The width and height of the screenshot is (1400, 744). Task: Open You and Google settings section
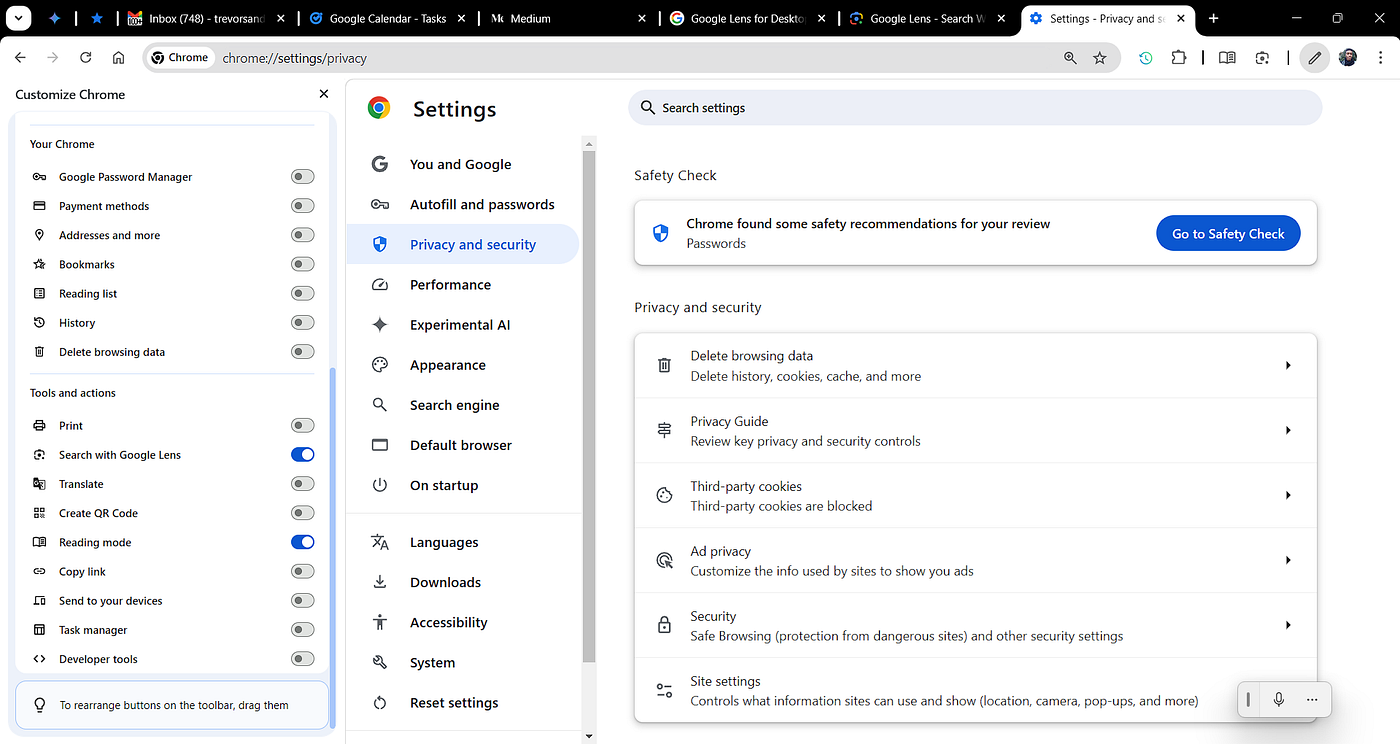tap(463, 164)
